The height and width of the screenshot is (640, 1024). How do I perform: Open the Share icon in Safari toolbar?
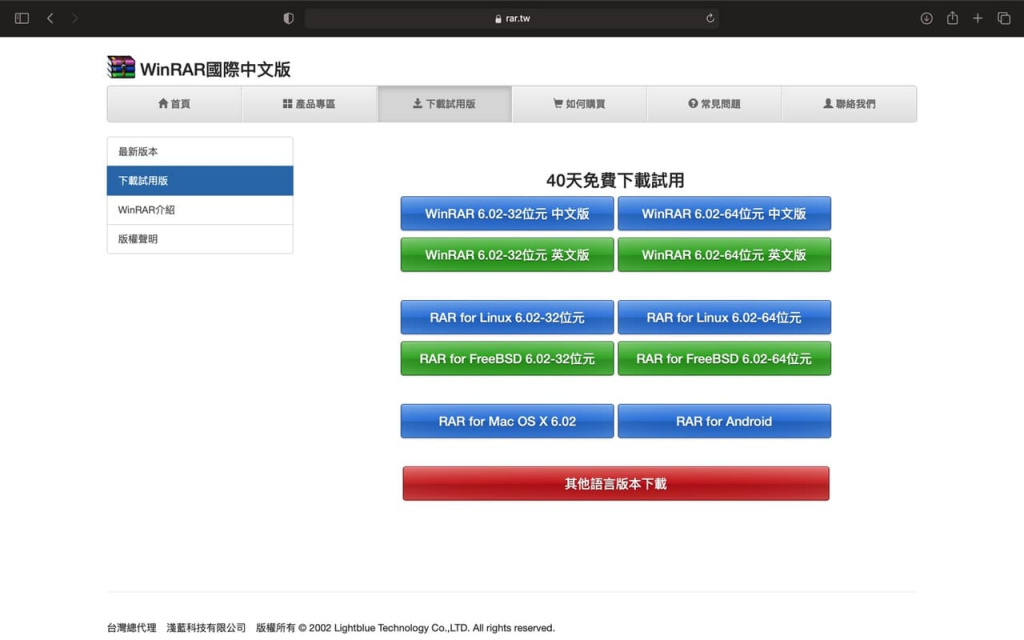(x=952, y=18)
